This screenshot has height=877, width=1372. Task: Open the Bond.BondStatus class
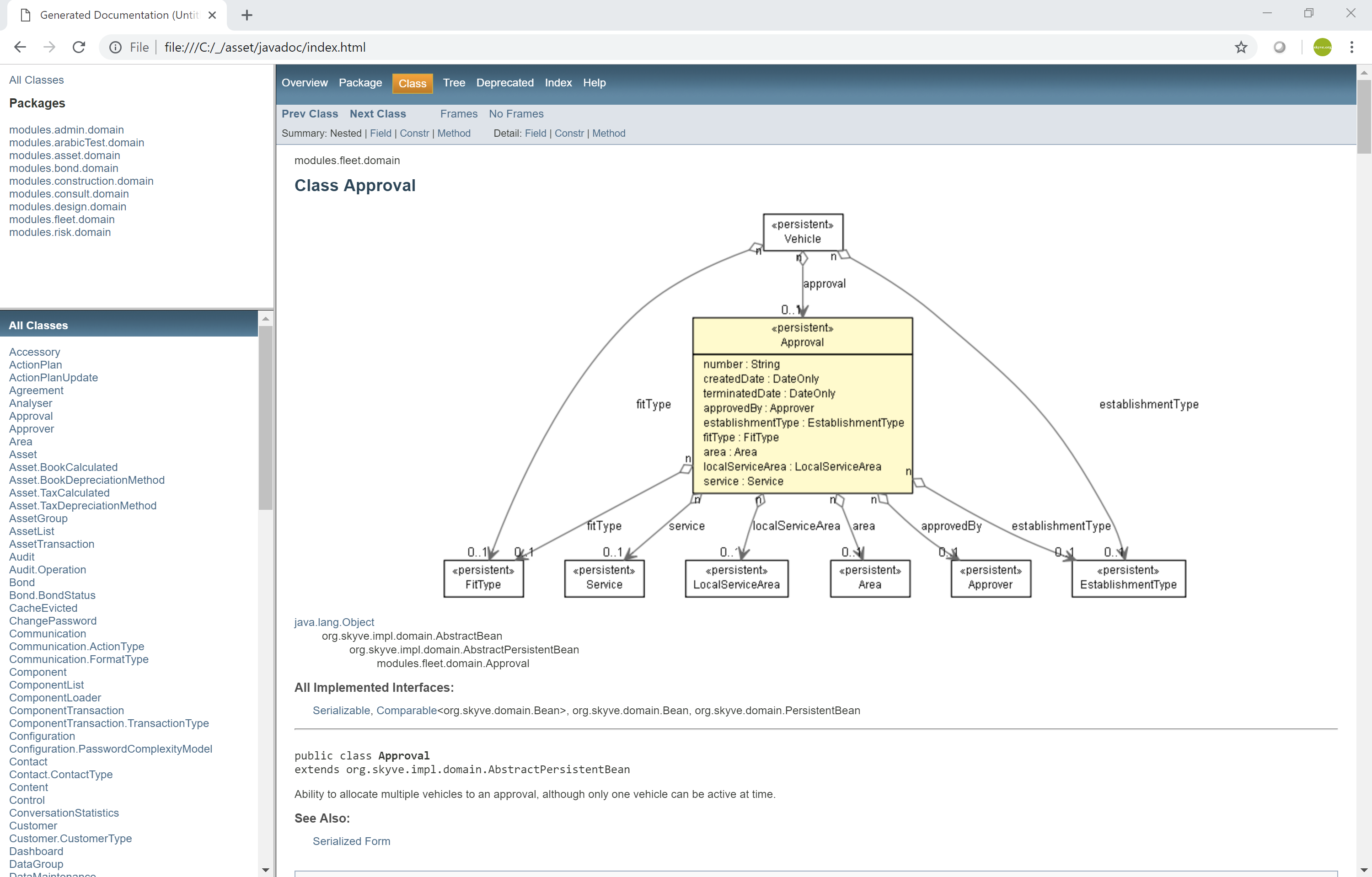coord(53,595)
